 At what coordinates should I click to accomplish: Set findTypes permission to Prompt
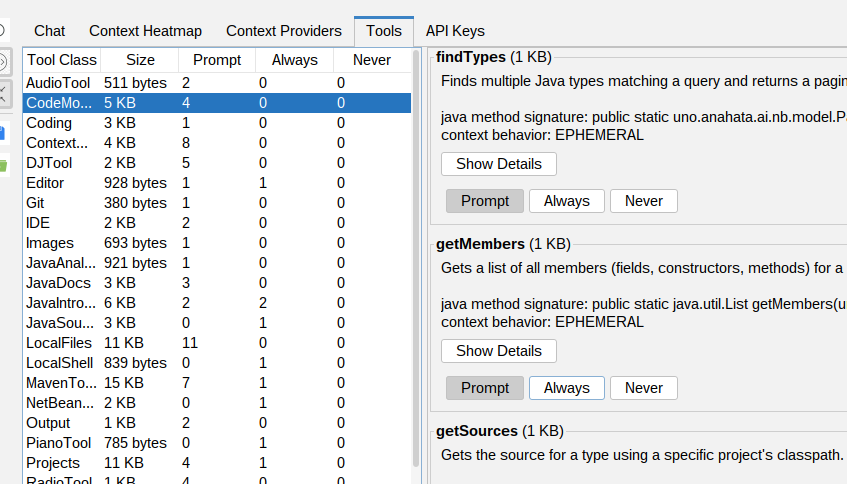coord(485,201)
